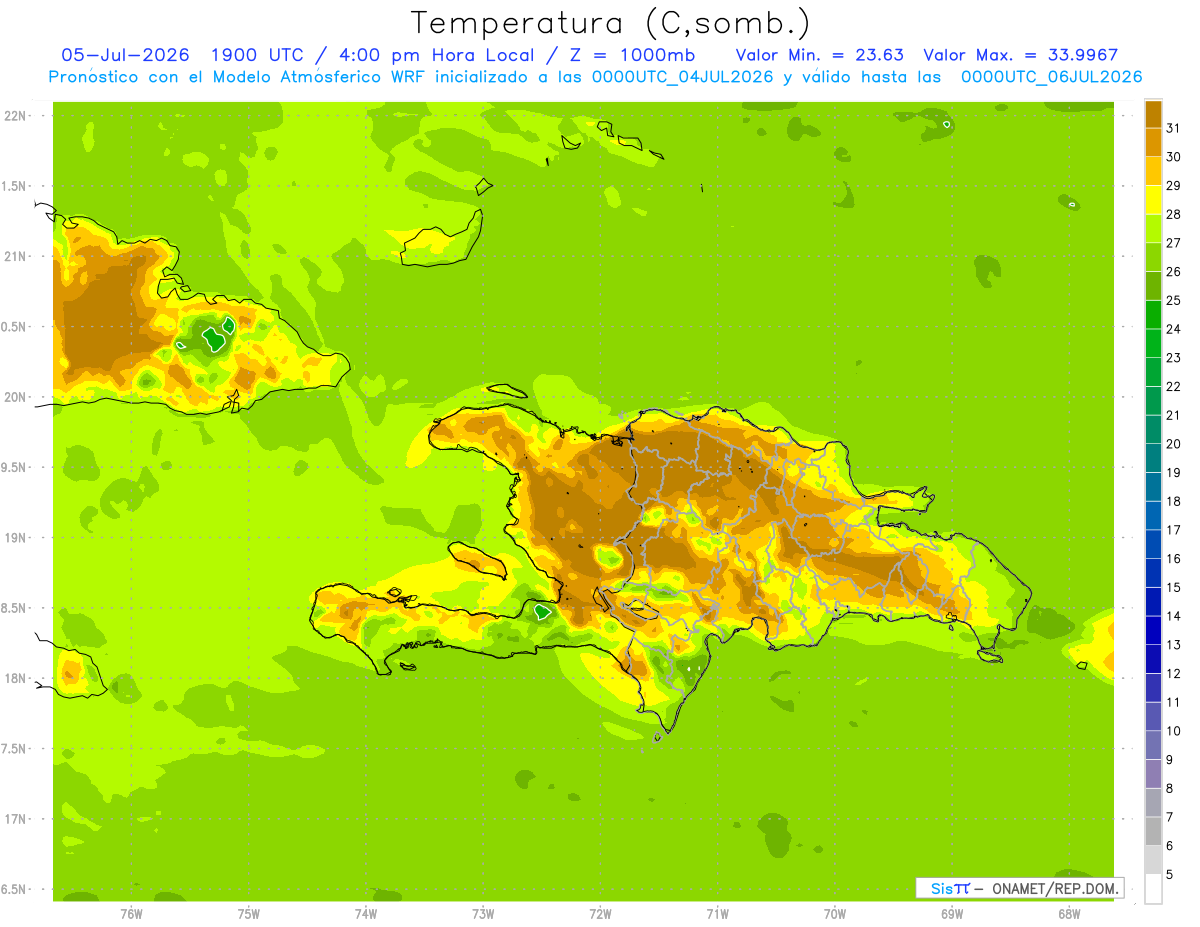Click the legend value '24'
The image size is (1200, 927).
click(x=1173, y=329)
